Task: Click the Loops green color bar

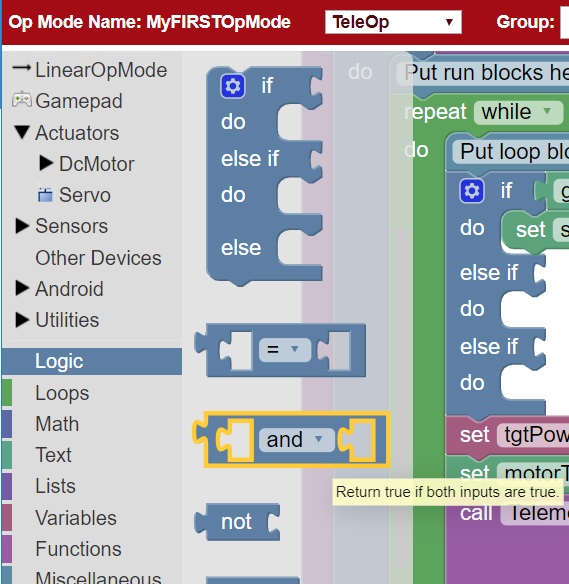Action: [x=7, y=392]
